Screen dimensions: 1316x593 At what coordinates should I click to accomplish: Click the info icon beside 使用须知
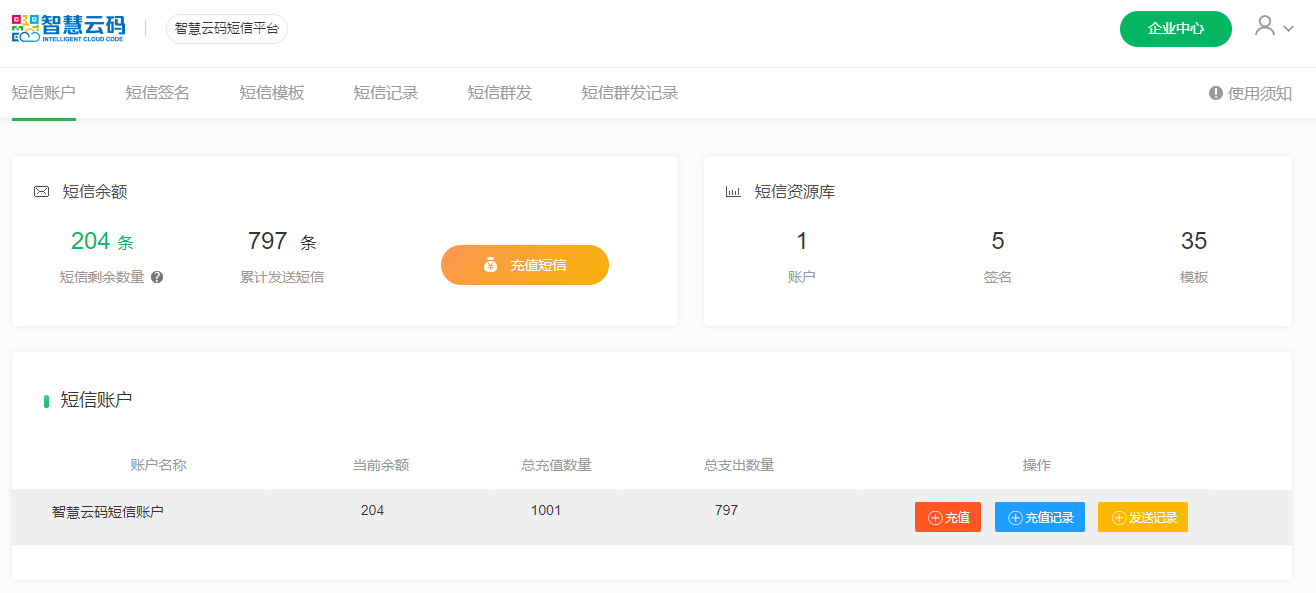1216,93
